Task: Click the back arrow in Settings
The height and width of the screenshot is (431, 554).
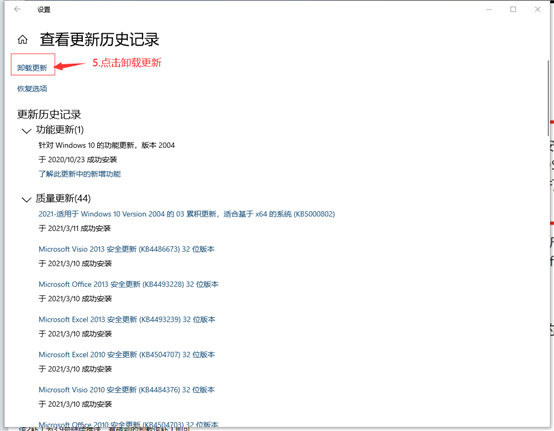Action: point(17,10)
